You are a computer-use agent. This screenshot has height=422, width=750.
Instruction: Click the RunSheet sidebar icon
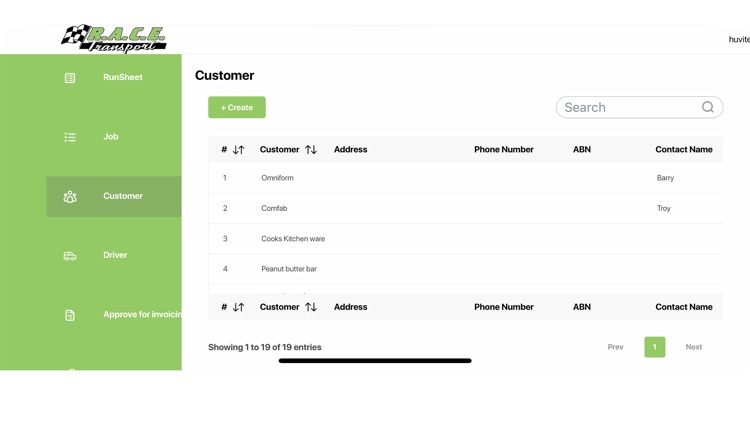pos(70,78)
